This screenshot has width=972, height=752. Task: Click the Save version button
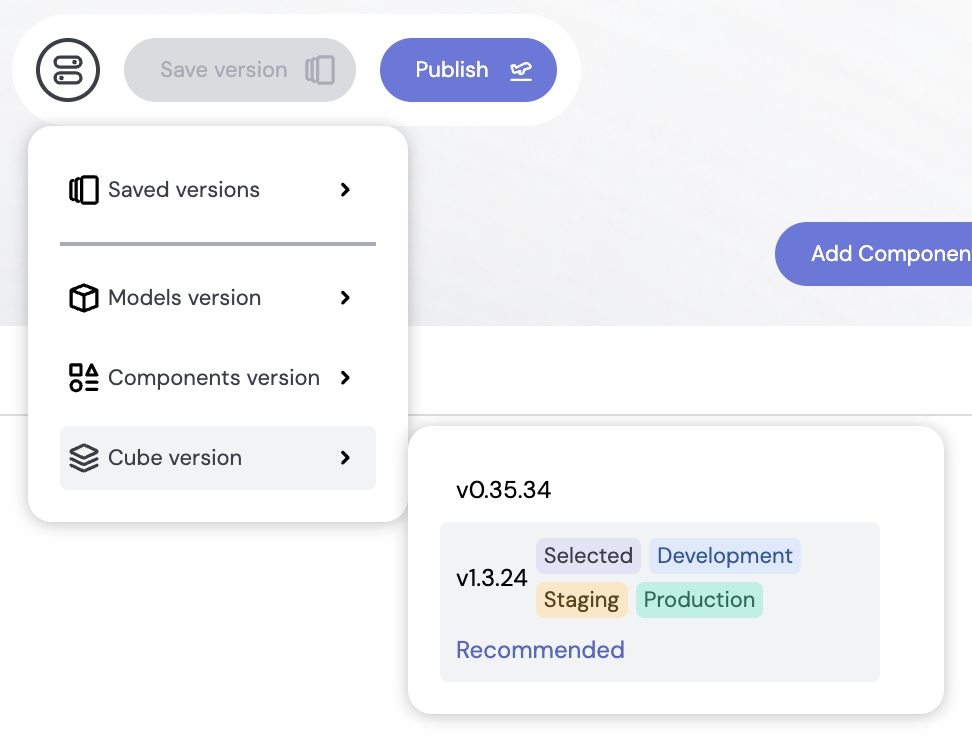240,70
